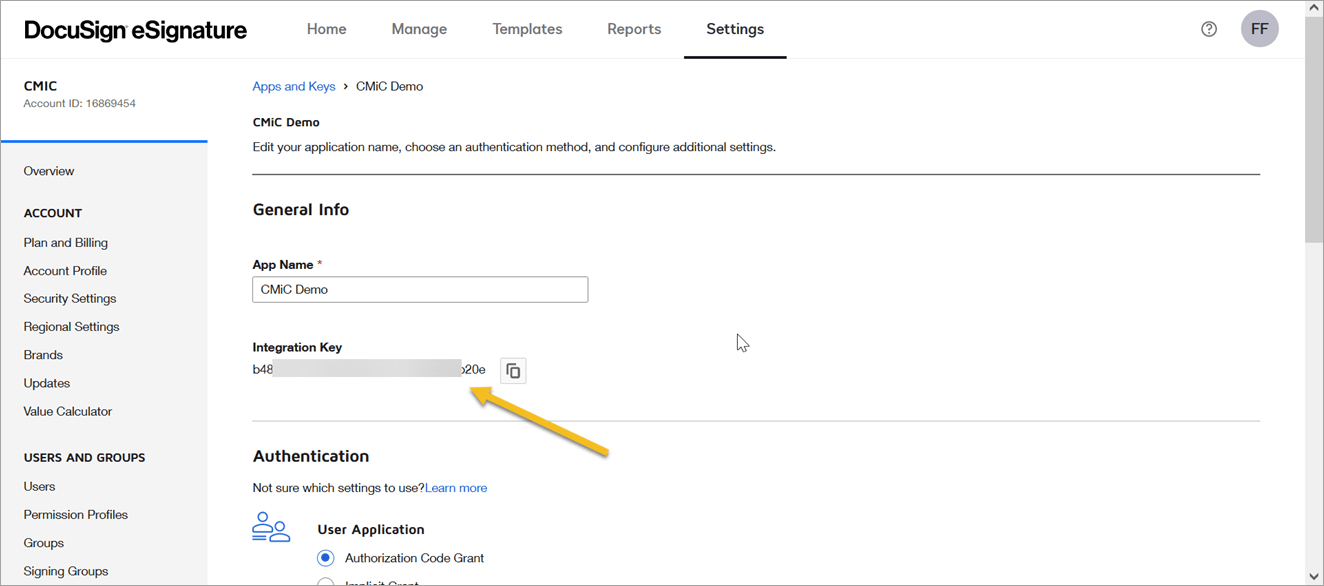Viewport: 1324px width, 586px height.
Task: Open Account Profile settings
Action: [65, 271]
